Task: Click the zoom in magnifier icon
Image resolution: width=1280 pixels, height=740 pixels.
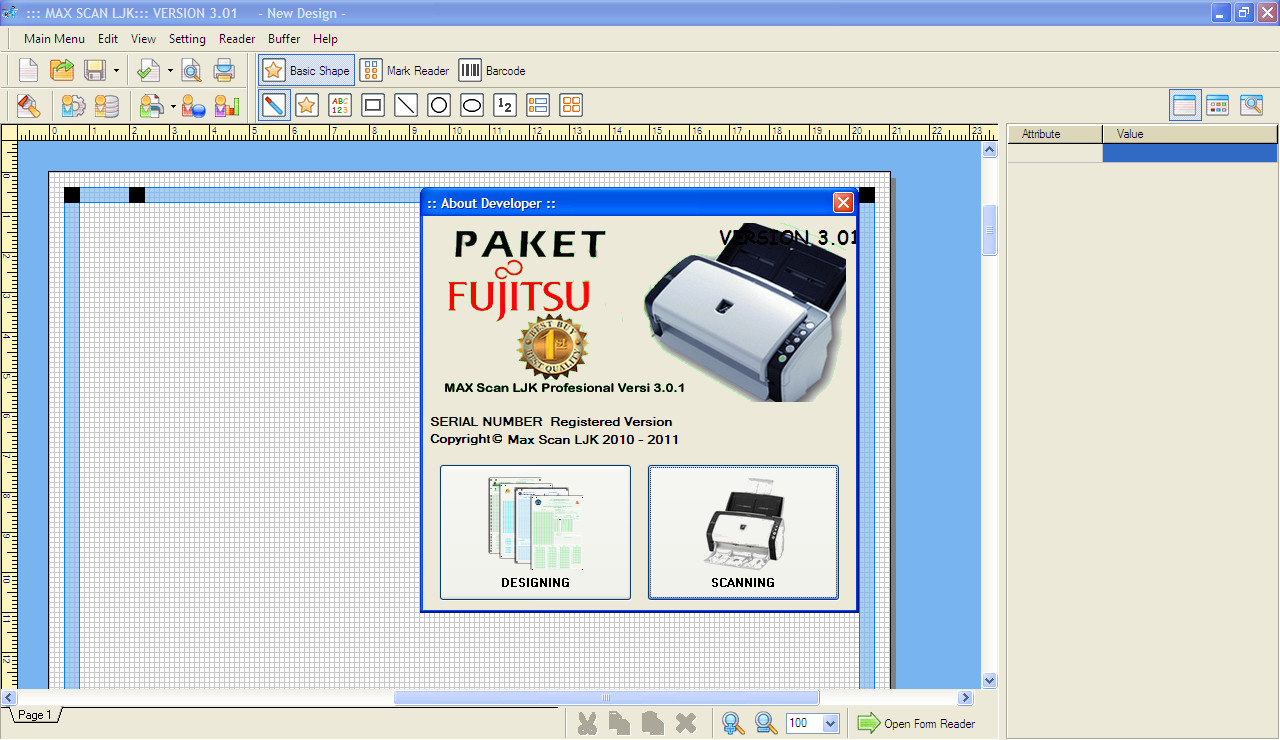Action: point(733,723)
